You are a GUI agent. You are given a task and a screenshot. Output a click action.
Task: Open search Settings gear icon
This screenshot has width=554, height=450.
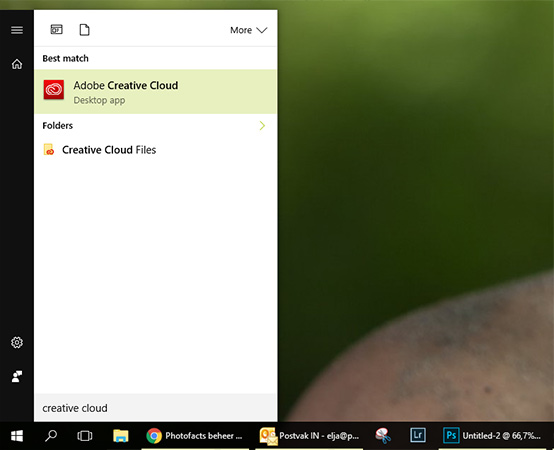[x=17, y=342]
